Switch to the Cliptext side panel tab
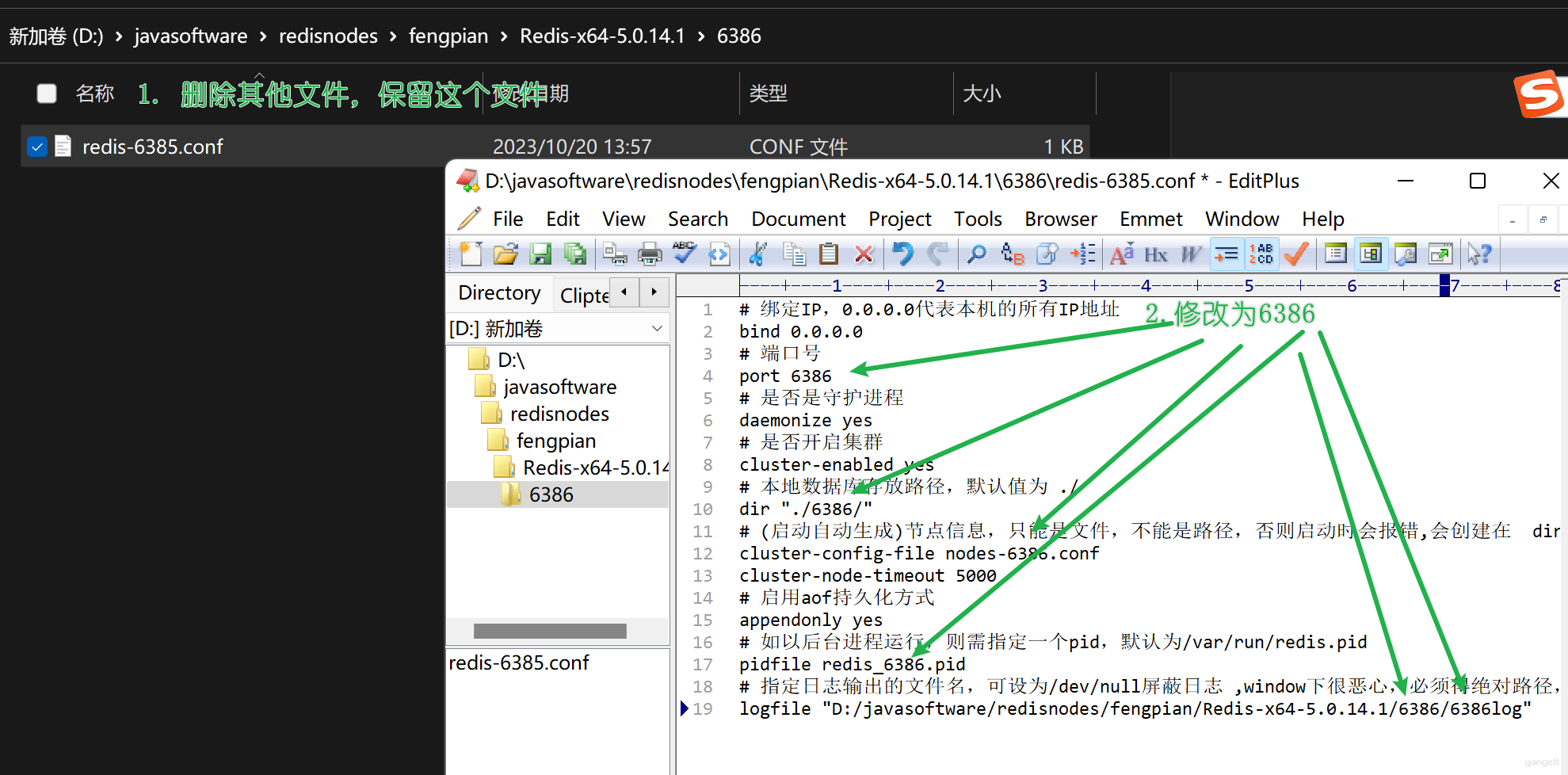The width and height of the screenshot is (1568, 775). point(584,295)
